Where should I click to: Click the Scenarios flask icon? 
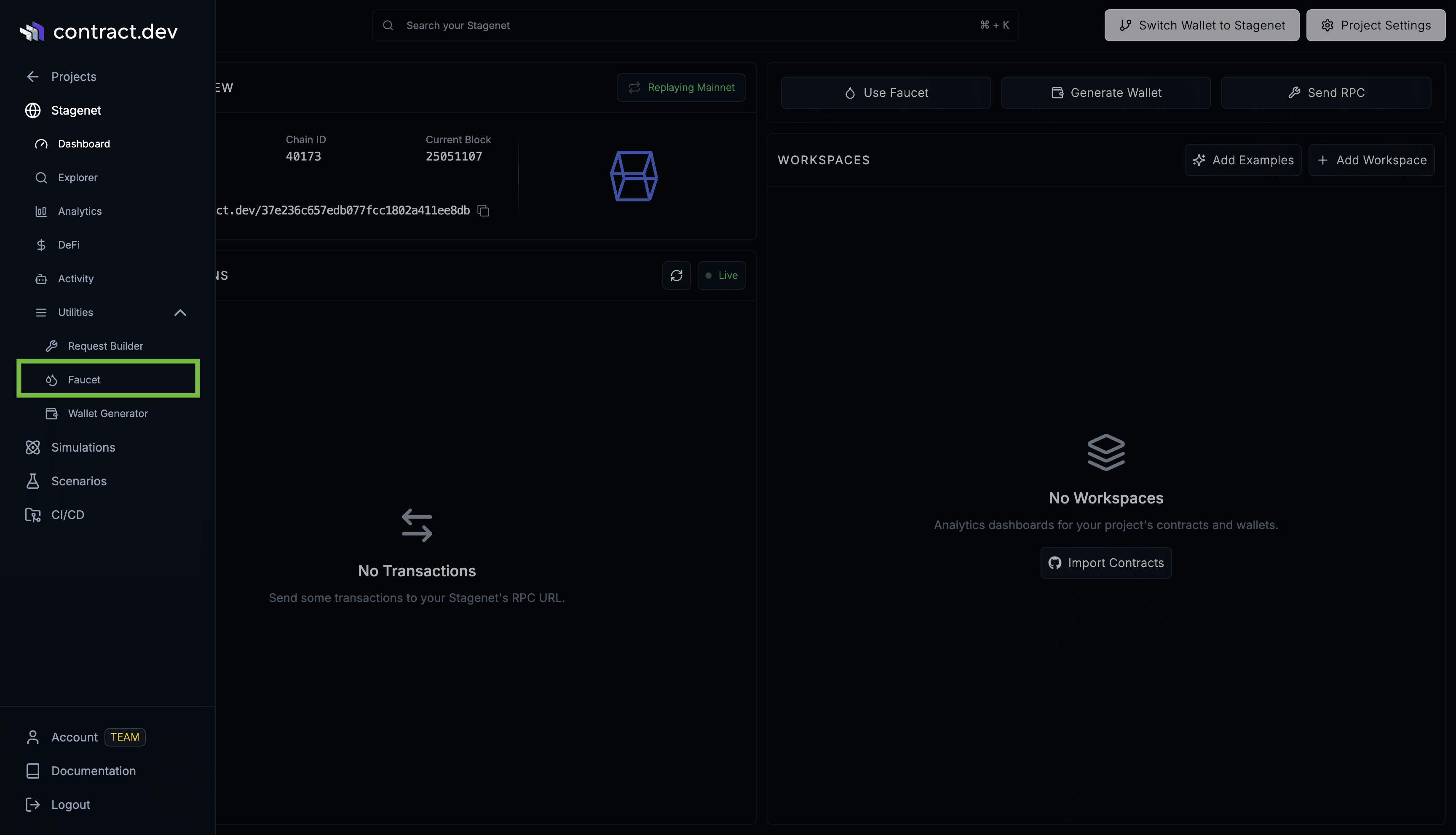(x=33, y=481)
